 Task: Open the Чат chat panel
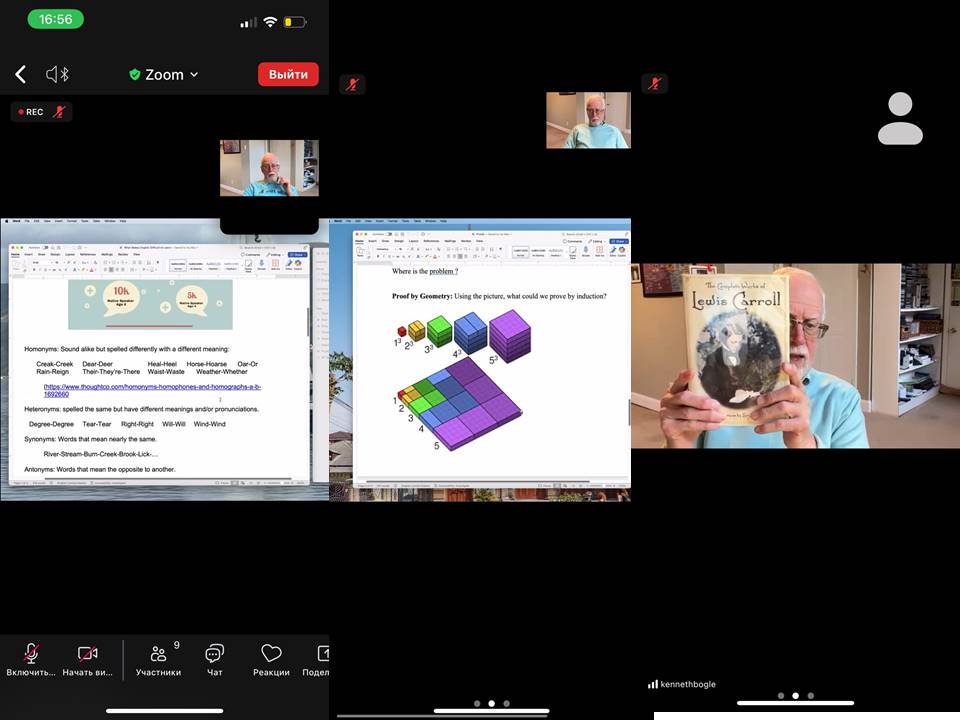click(x=214, y=660)
